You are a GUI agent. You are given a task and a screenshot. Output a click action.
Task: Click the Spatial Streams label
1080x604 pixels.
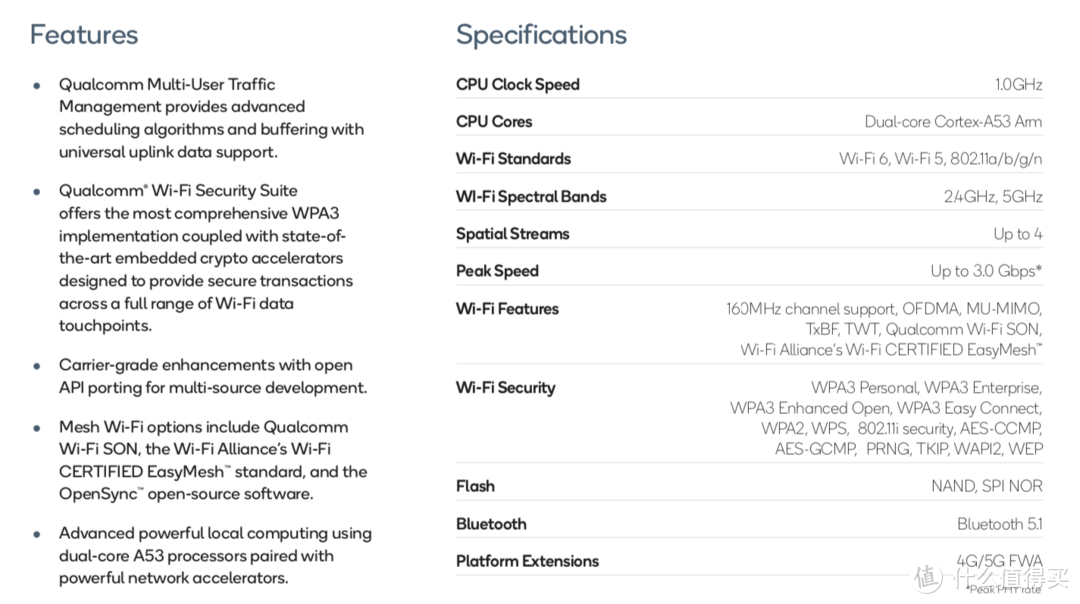[x=512, y=234]
